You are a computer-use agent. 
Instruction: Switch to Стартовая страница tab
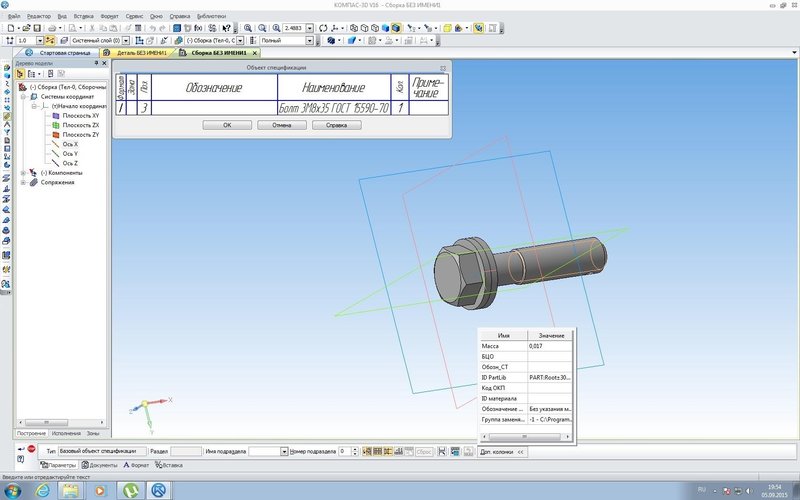[59, 53]
